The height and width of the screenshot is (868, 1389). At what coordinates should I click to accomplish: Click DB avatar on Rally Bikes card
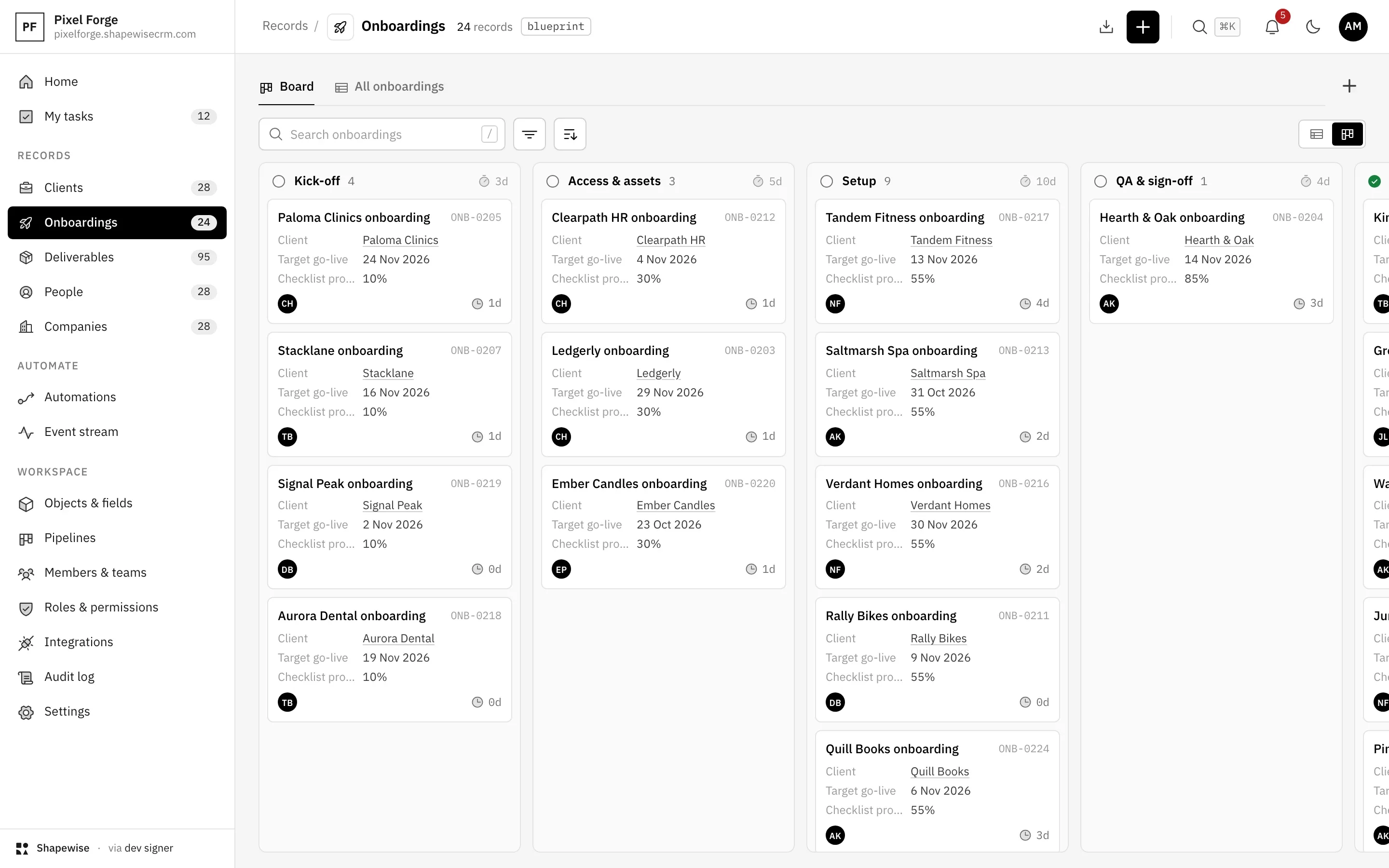[x=835, y=702]
